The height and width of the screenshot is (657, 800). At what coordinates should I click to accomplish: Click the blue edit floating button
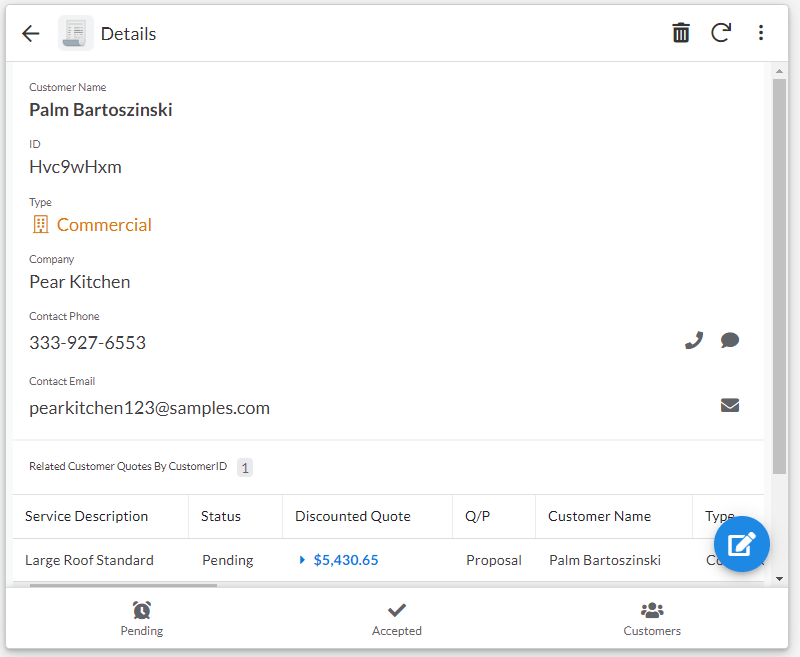pos(741,544)
